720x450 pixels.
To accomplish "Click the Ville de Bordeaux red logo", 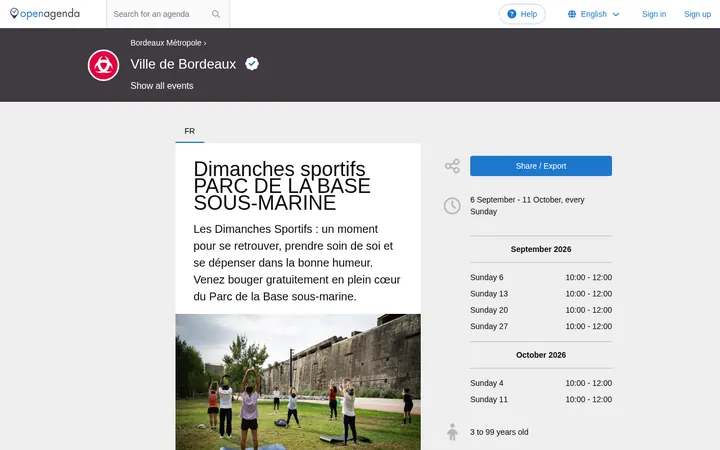I will click(x=103, y=65).
